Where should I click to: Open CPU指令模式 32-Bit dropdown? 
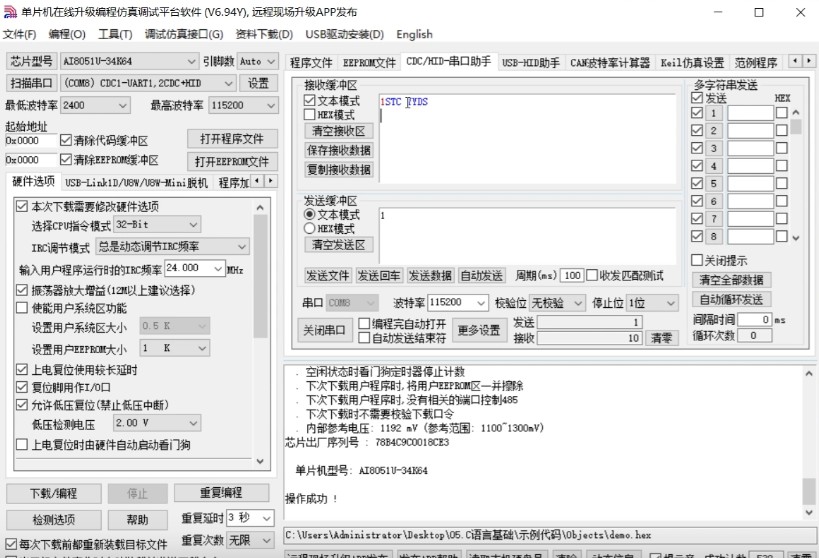click(193, 225)
